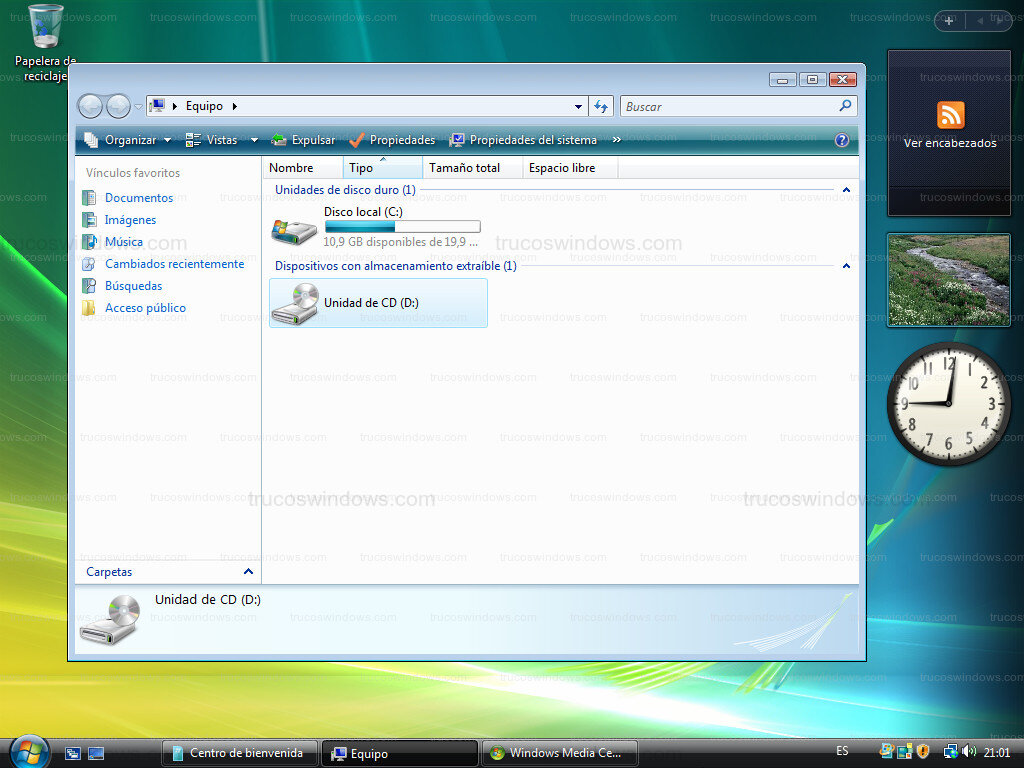
Task: Collapse the Unidades de disco duro group
Action: (846, 190)
